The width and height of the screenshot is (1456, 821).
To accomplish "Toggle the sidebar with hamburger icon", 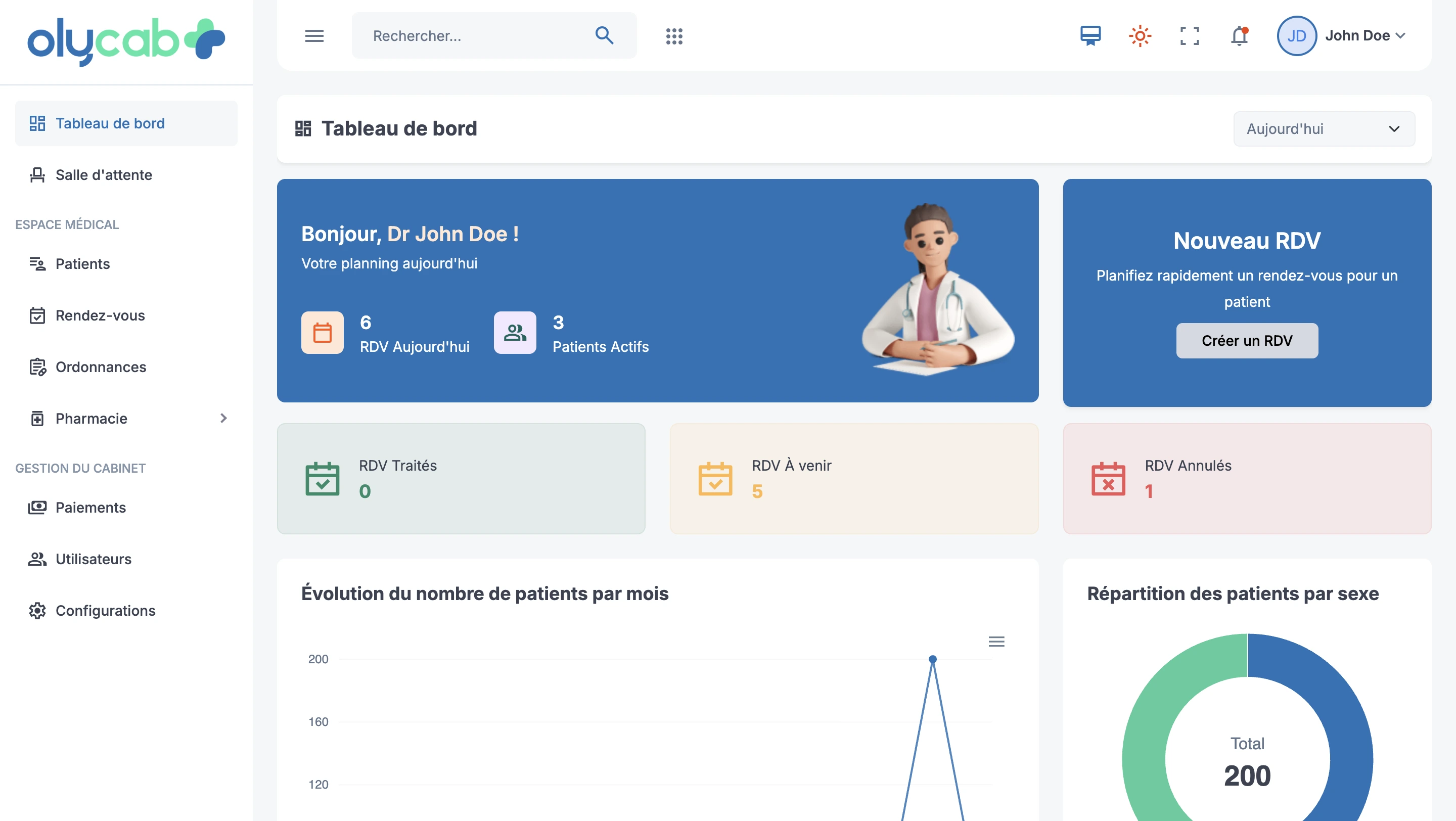I will [315, 35].
